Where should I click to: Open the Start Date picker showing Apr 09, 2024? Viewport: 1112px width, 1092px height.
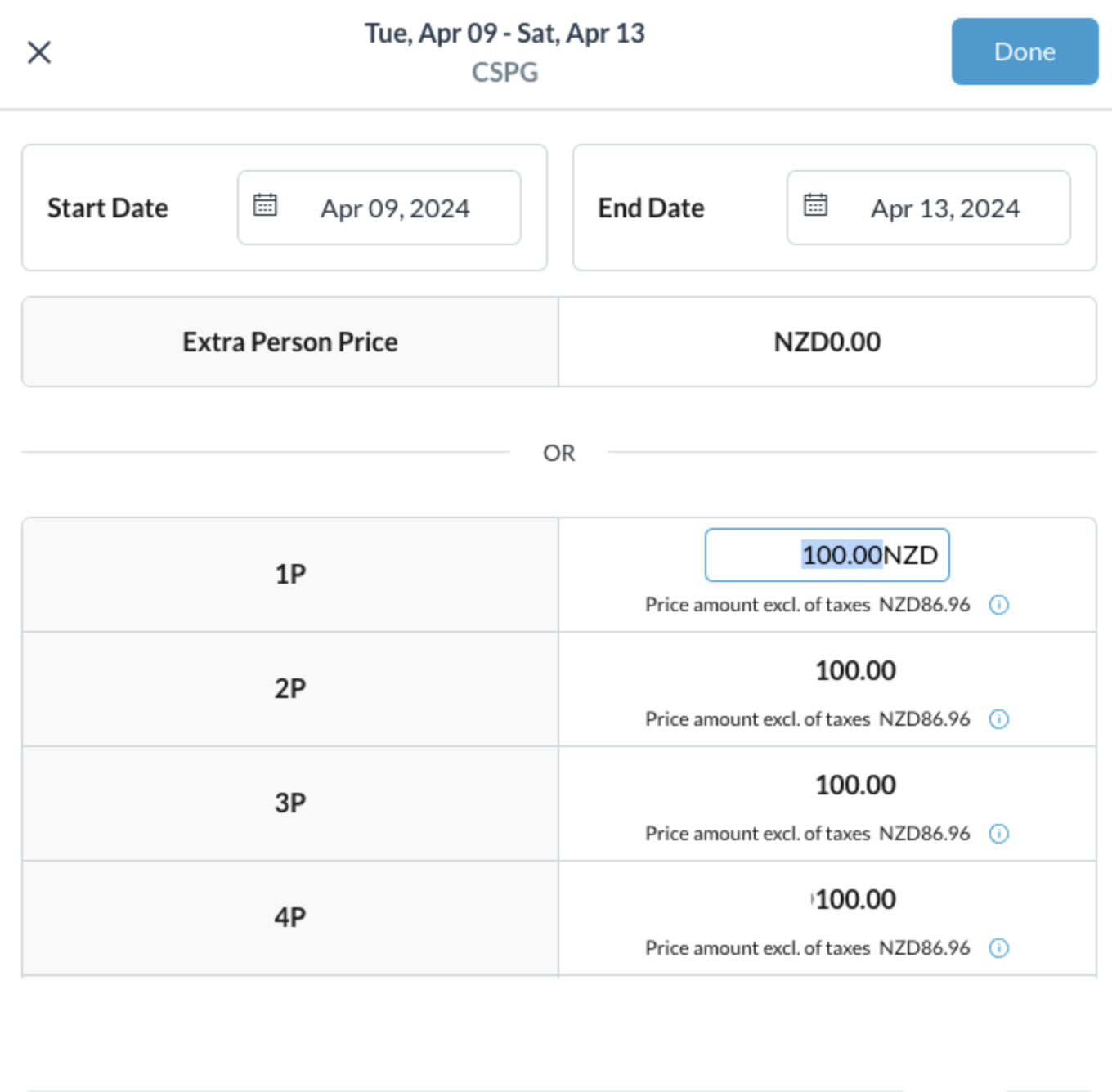coord(394,208)
